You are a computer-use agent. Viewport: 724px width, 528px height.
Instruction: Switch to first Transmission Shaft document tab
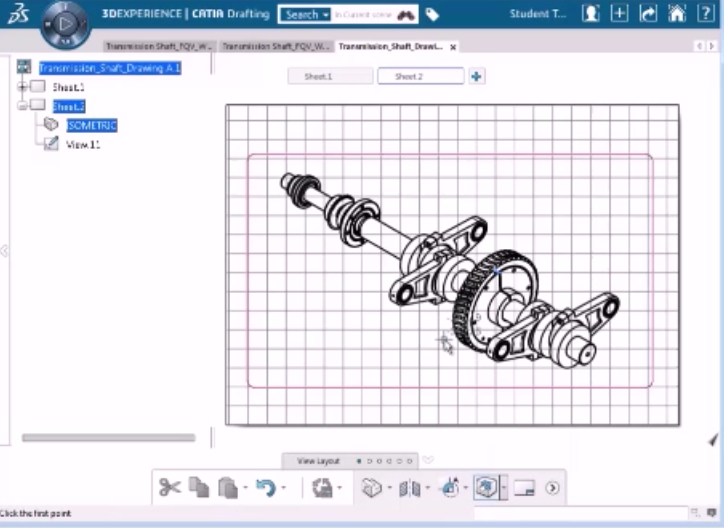tap(160, 46)
